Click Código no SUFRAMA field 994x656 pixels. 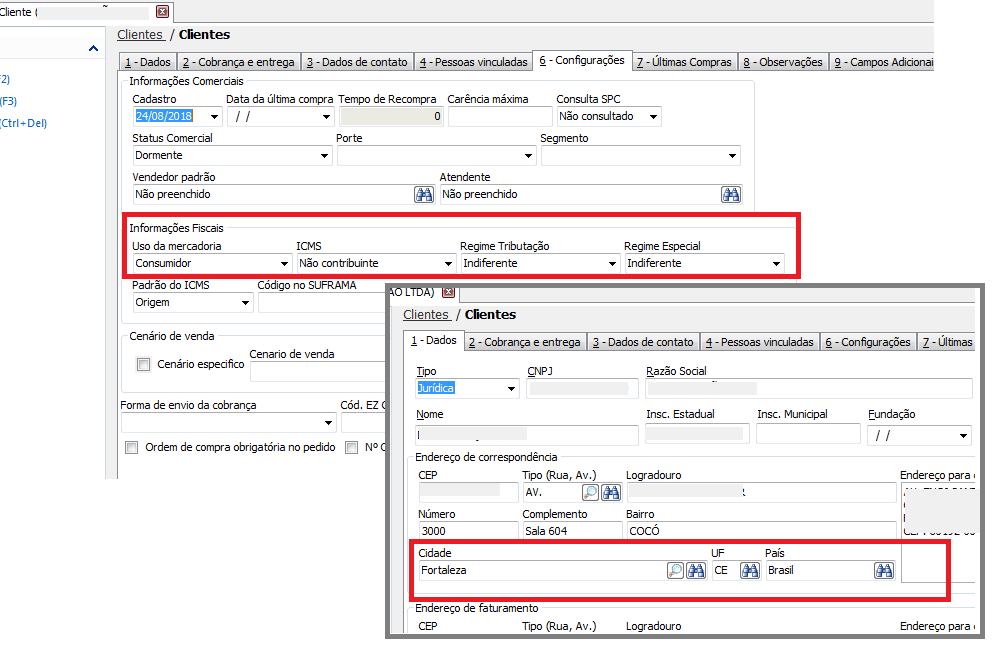pos(321,303)
